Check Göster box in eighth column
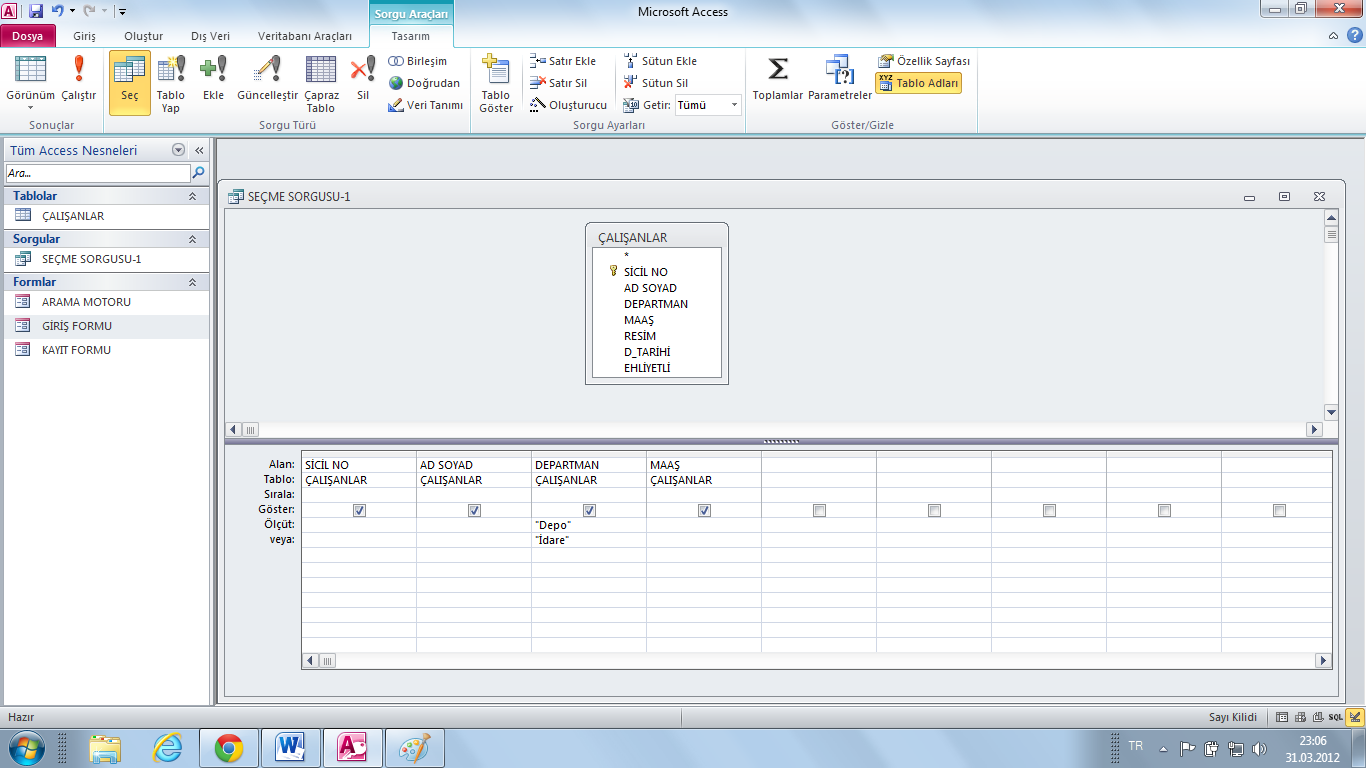Screen dimensions: 1366x768 tap(1164, 510)
